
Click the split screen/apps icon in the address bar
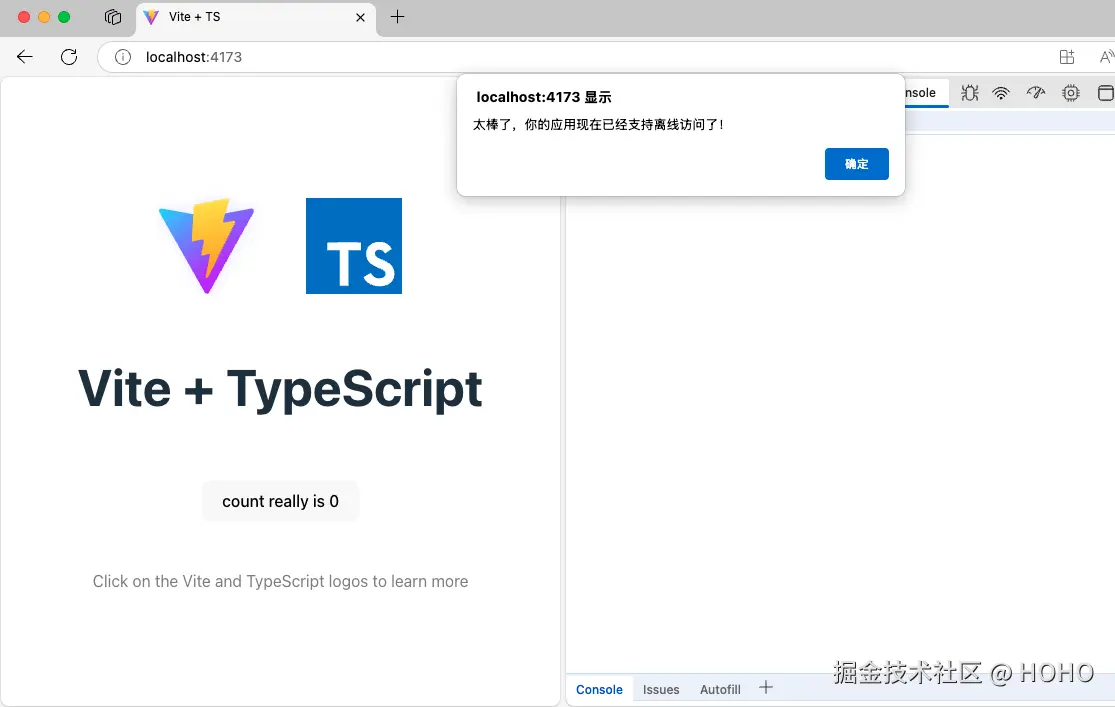click(1067, 57)
